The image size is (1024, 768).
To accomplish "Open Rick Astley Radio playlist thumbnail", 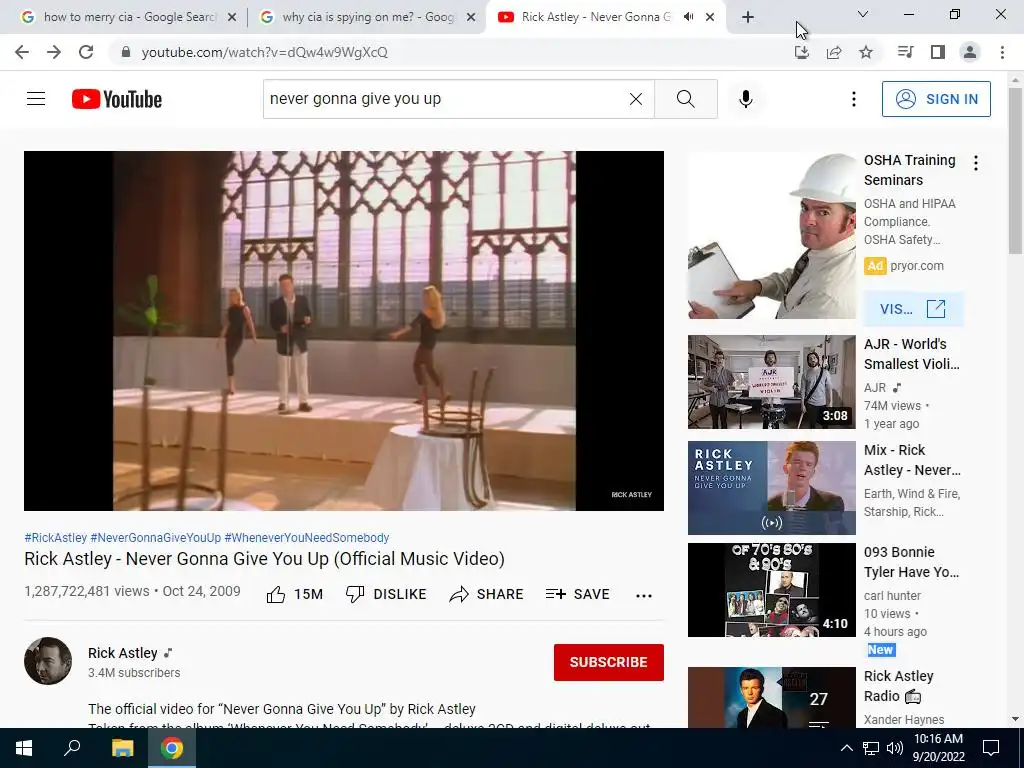I will [772, 697].
